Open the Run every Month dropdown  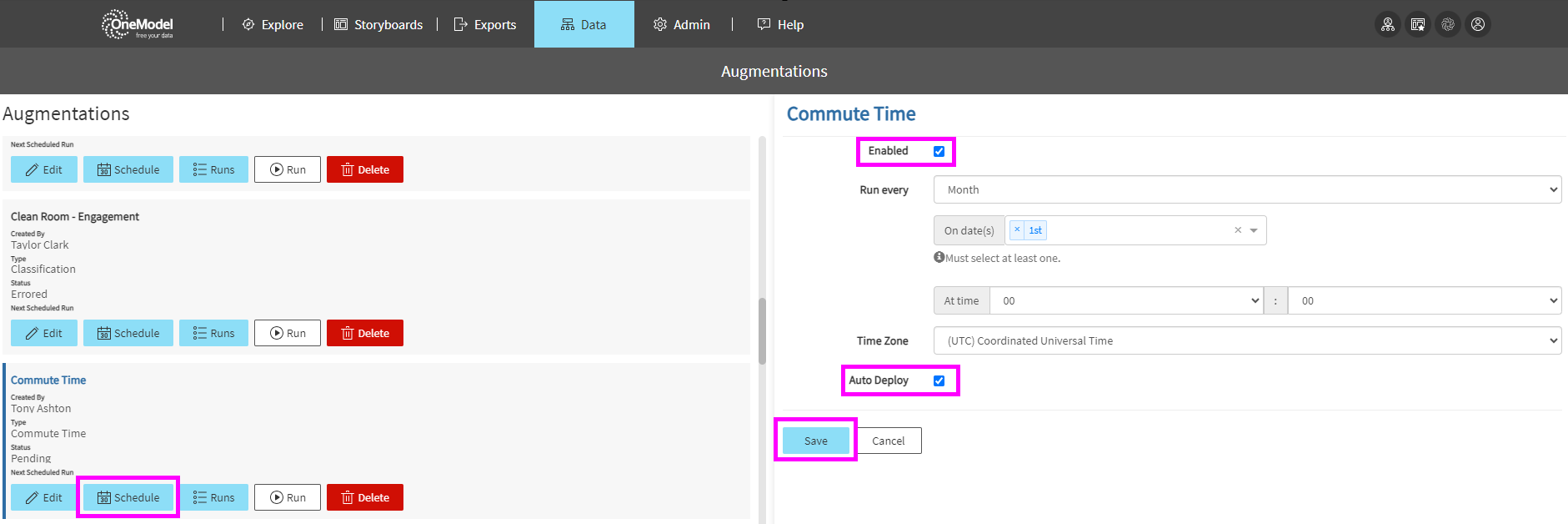[1246, 189]
